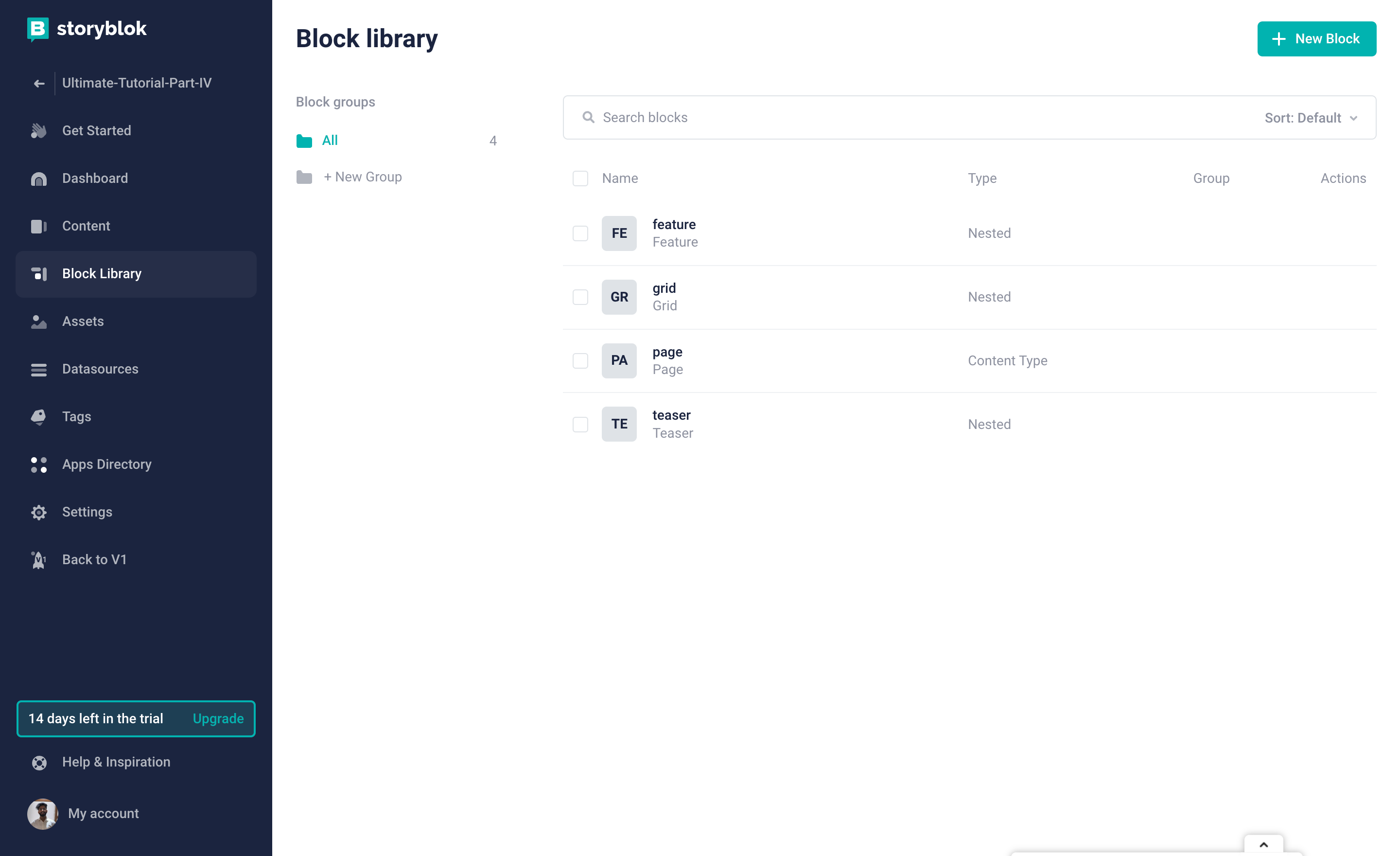Open the grid block name
The height and width of the screenshot is (856, 1400).
tap(664, 288)
